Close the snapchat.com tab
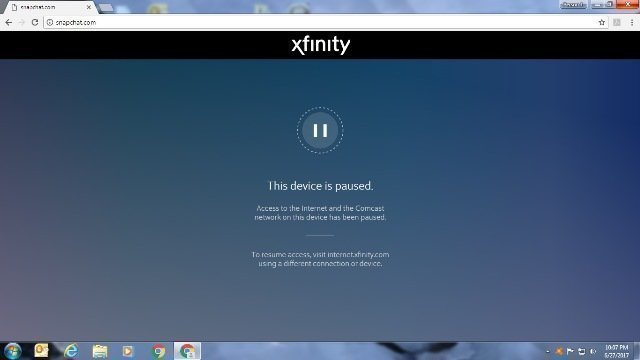This screenshot has width=640, height=360. point(89,7)
